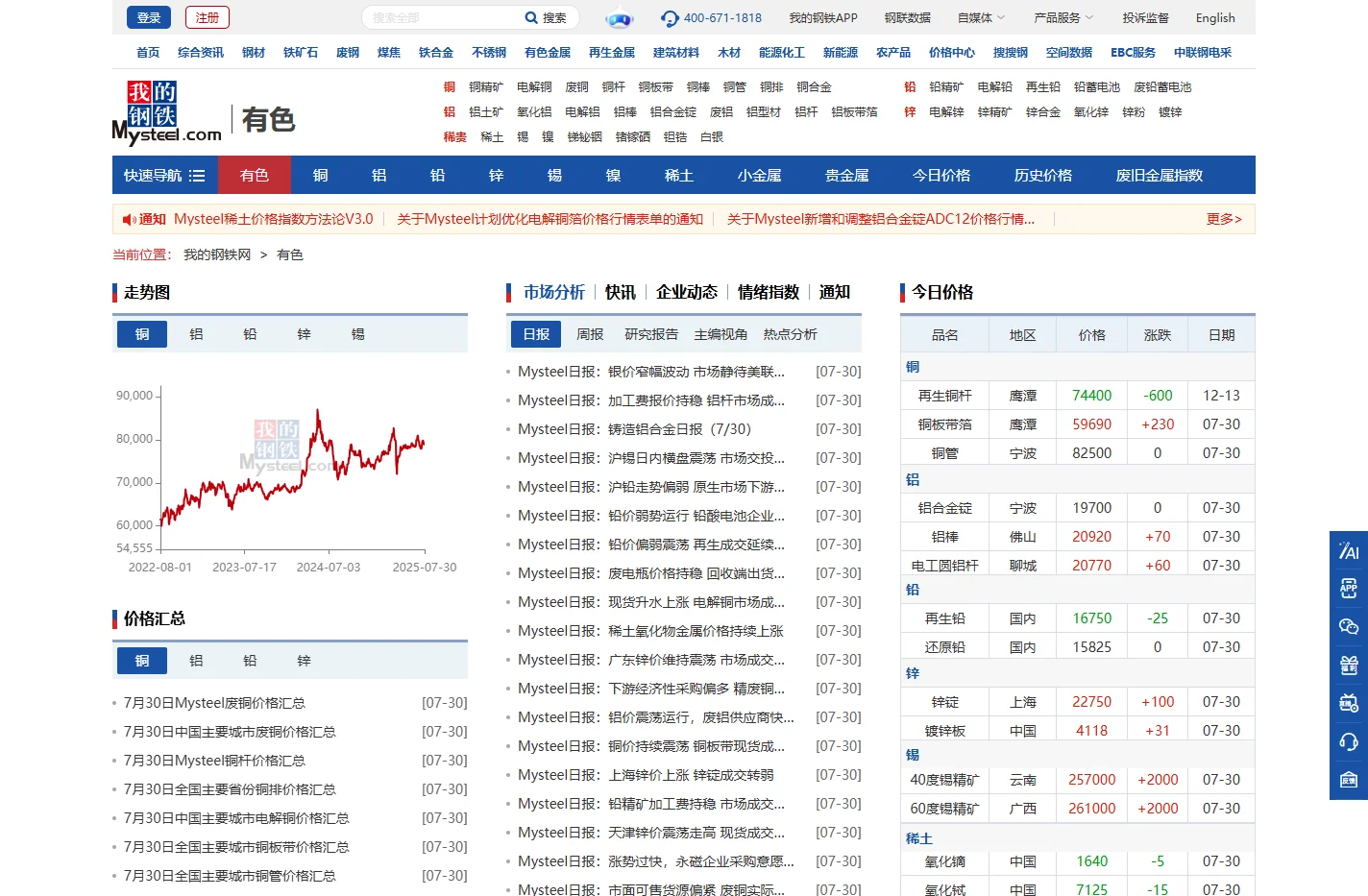The height and width of the screenshot is (896, 1368).
Task: Click 40度锡精矿 in price table
Action: pos(944,780)
